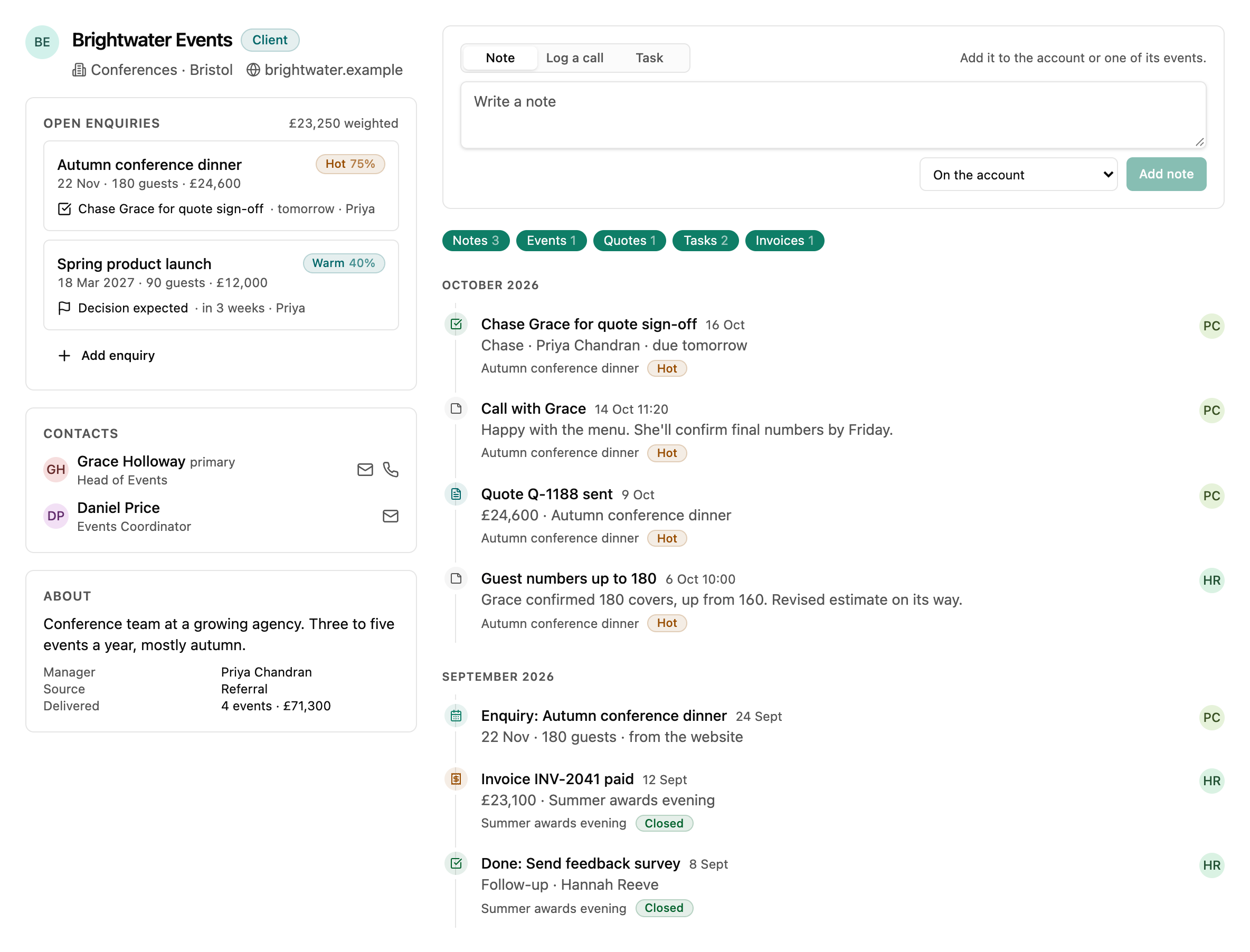
Task: Click in the Write a note text area
Action: coord(833,115)
